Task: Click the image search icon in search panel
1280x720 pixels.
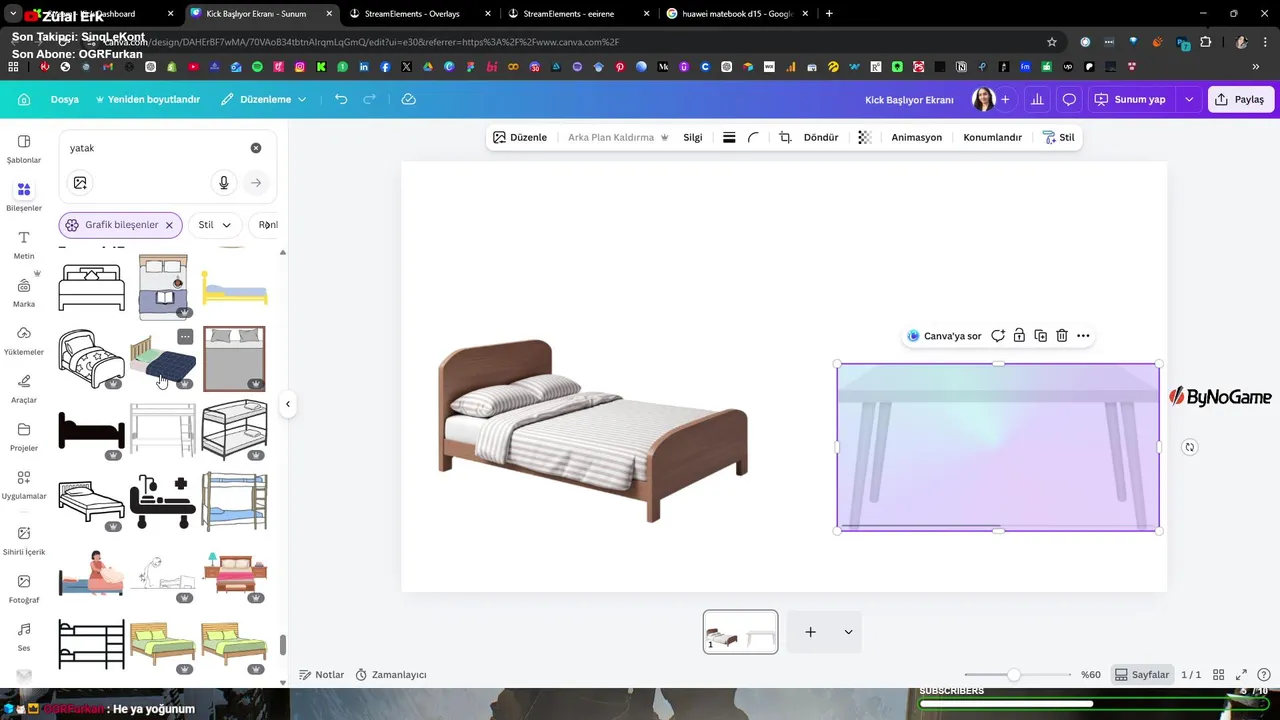Action: pos(80,183)
